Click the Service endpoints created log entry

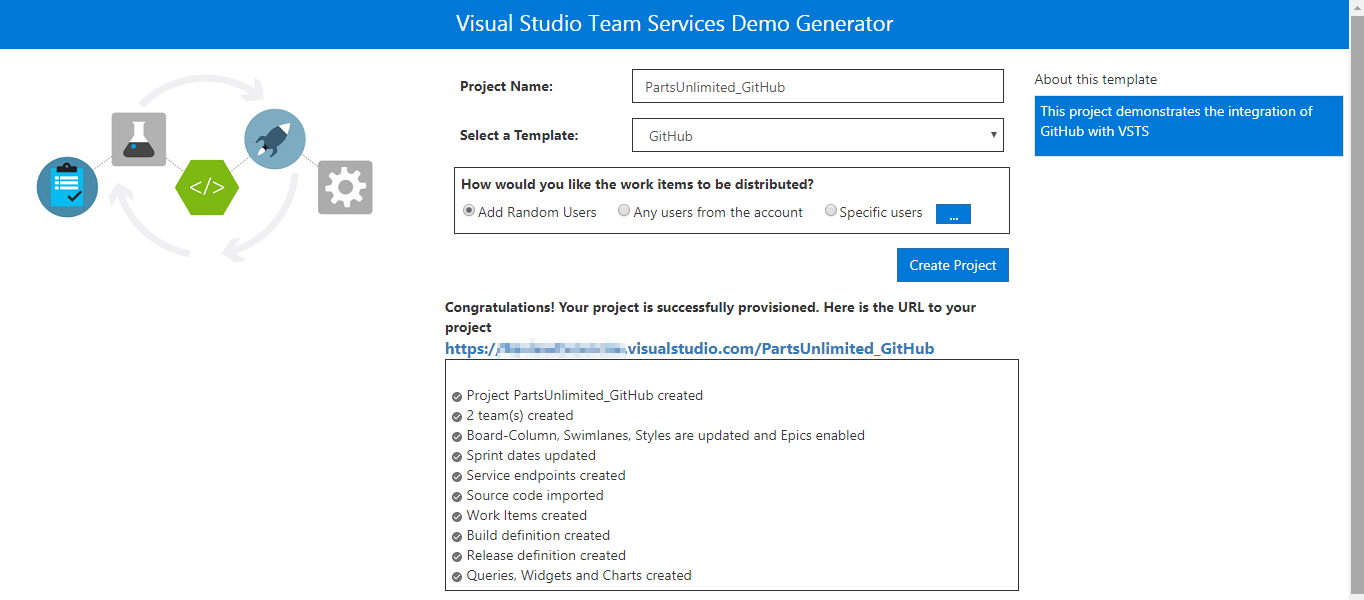click(x=546, y=475)
